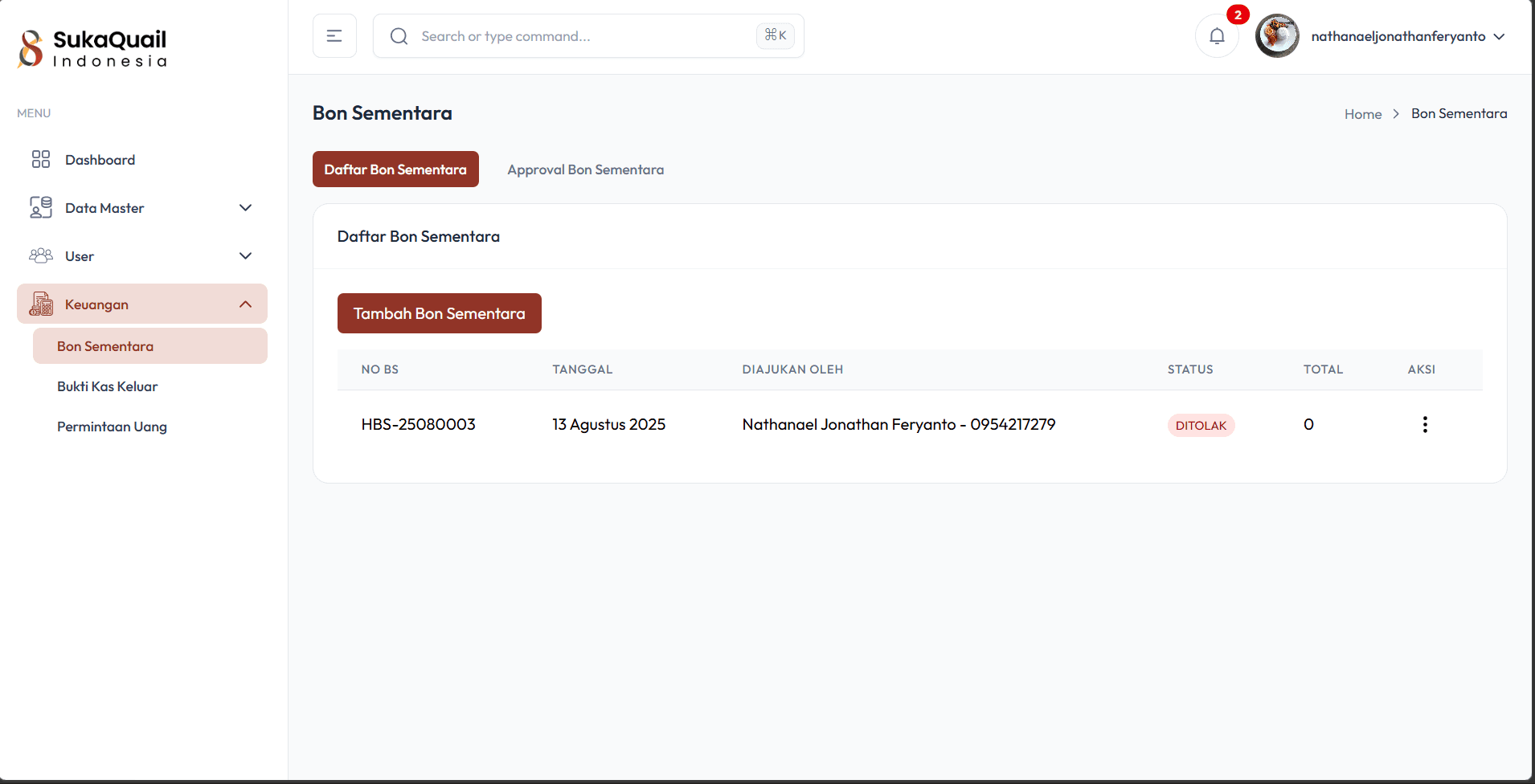
Task: Toggle the sidebar hamburger menu button
Action: pyautogui.click(x=334, y=36)
